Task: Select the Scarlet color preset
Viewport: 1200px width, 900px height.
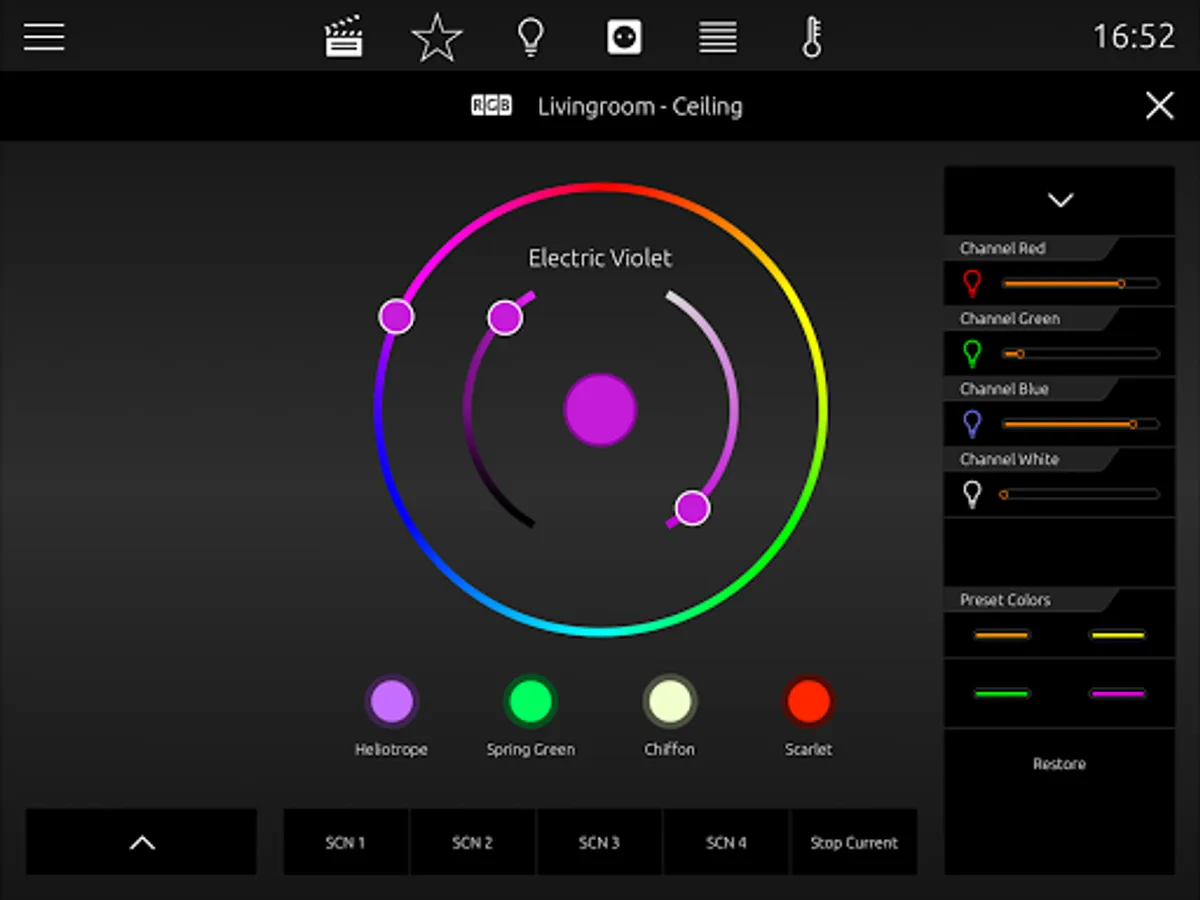Action: (x=808, y=702)
